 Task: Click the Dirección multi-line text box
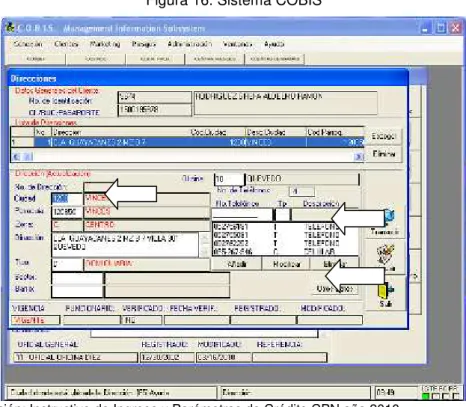tap(125, 244)
